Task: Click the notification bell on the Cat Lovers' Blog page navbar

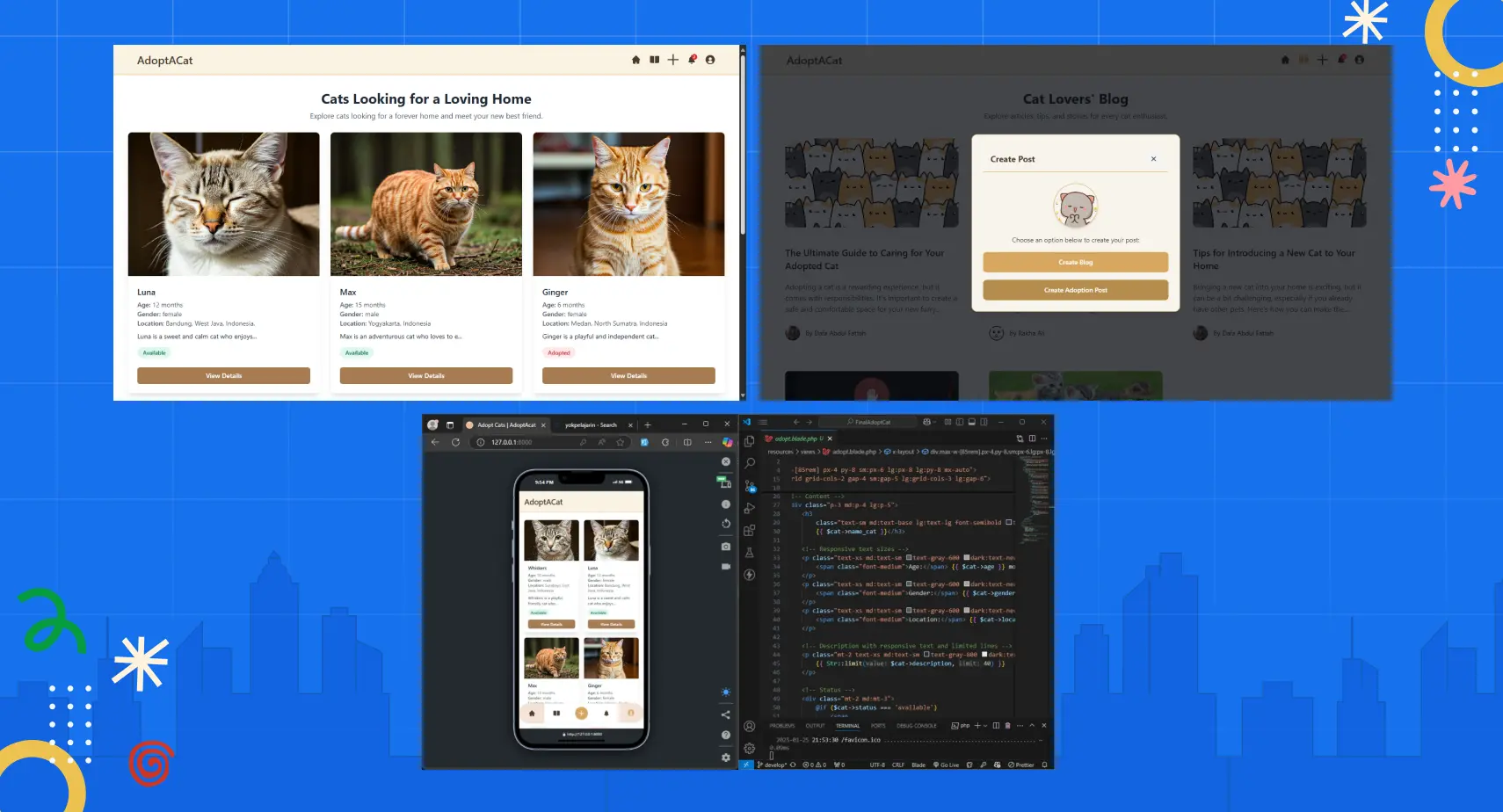Action: 1341,60
